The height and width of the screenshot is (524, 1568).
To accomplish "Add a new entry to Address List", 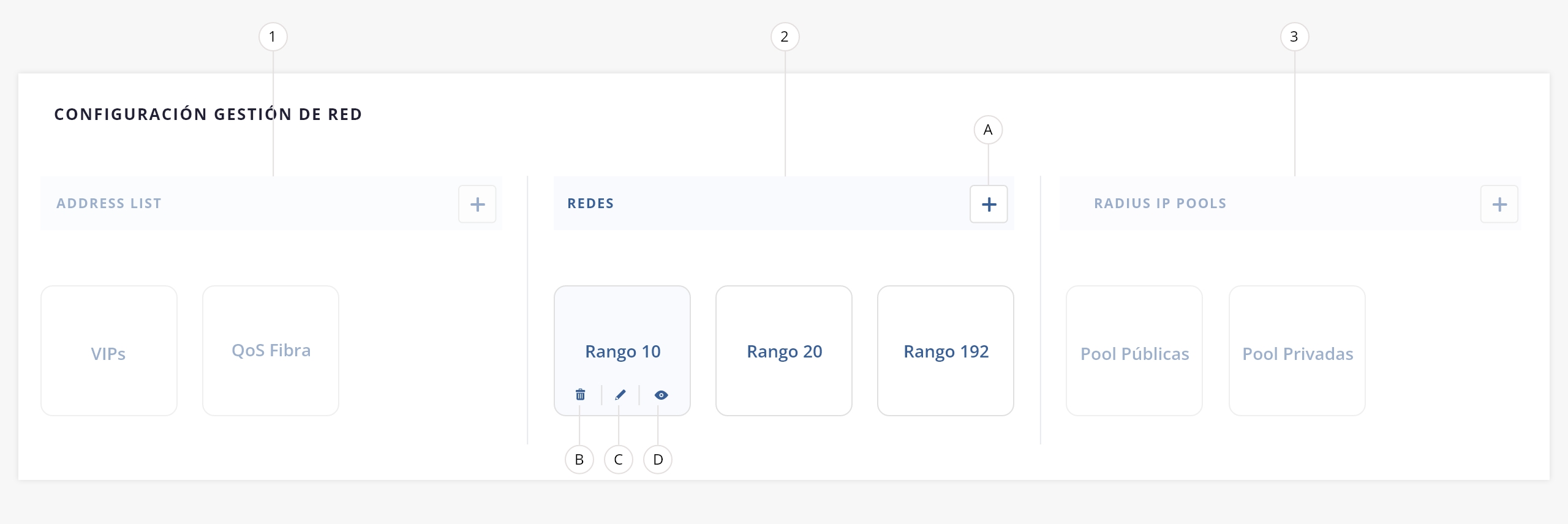I will click(x=477, y=204).
